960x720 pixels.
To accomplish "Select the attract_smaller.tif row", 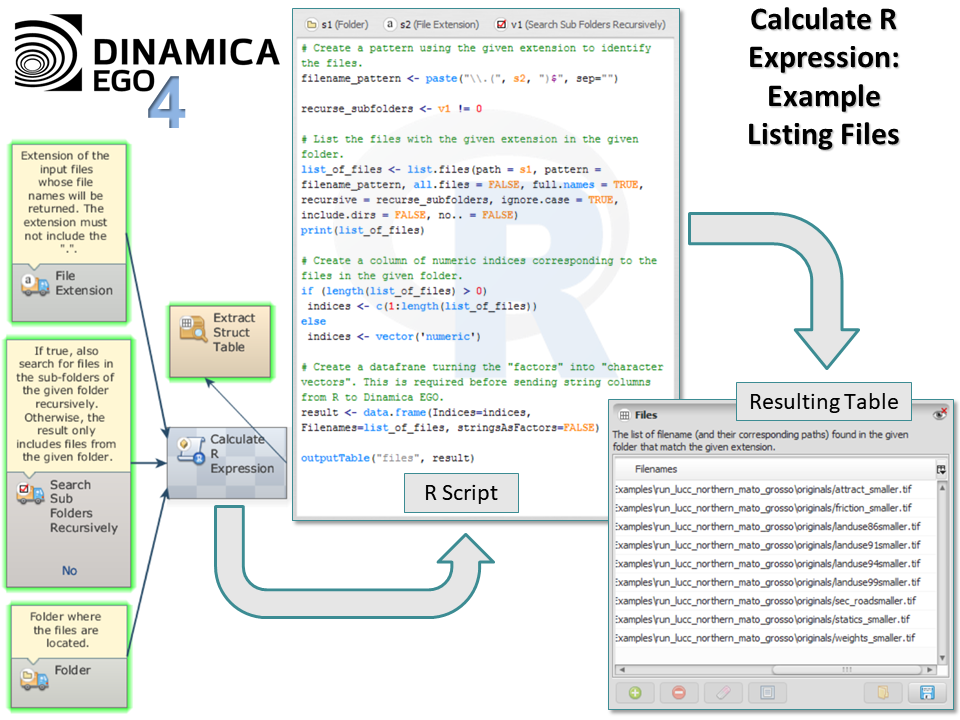I will tap(774, 489).
